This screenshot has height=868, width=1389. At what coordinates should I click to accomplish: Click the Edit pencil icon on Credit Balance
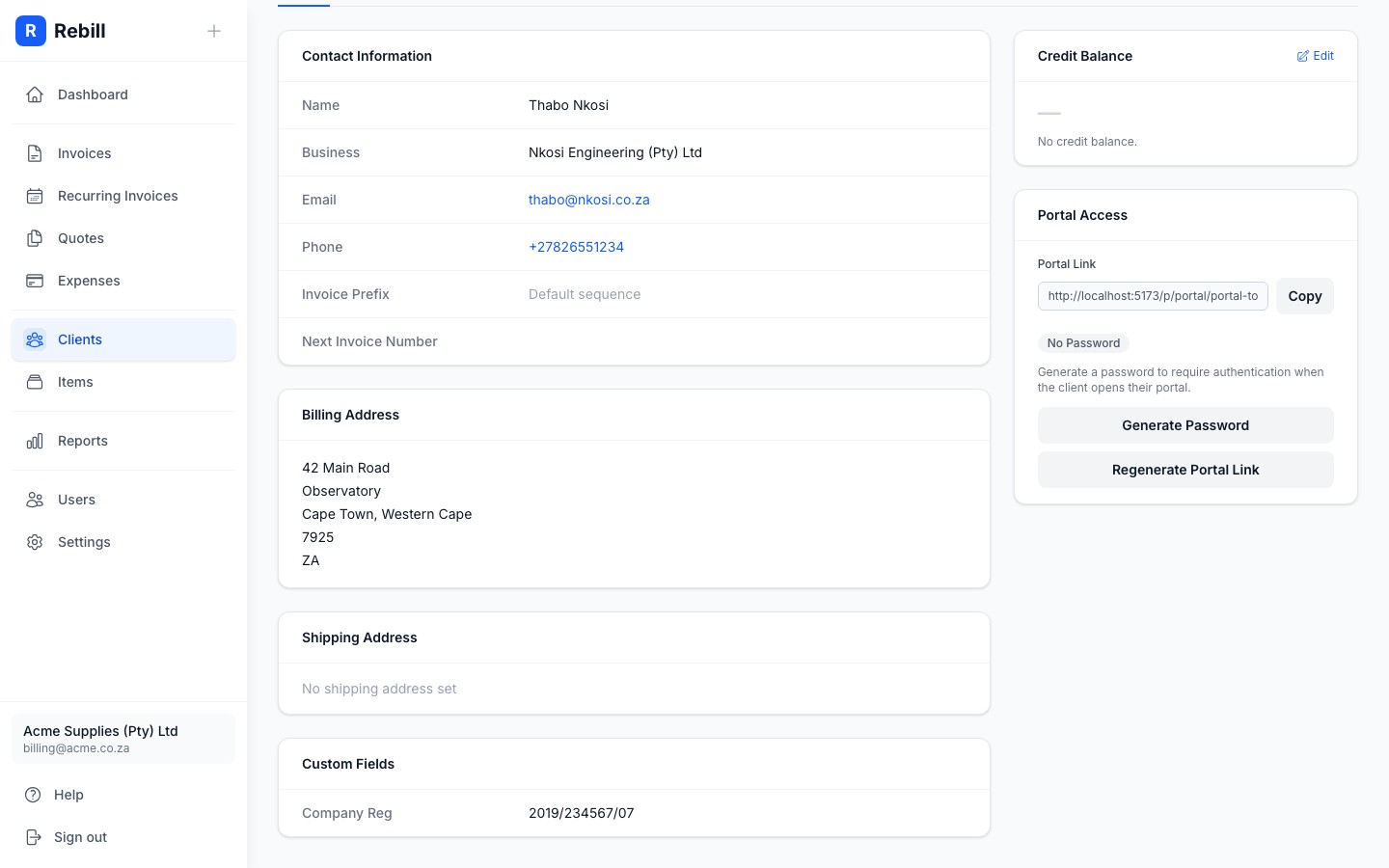1302,55
